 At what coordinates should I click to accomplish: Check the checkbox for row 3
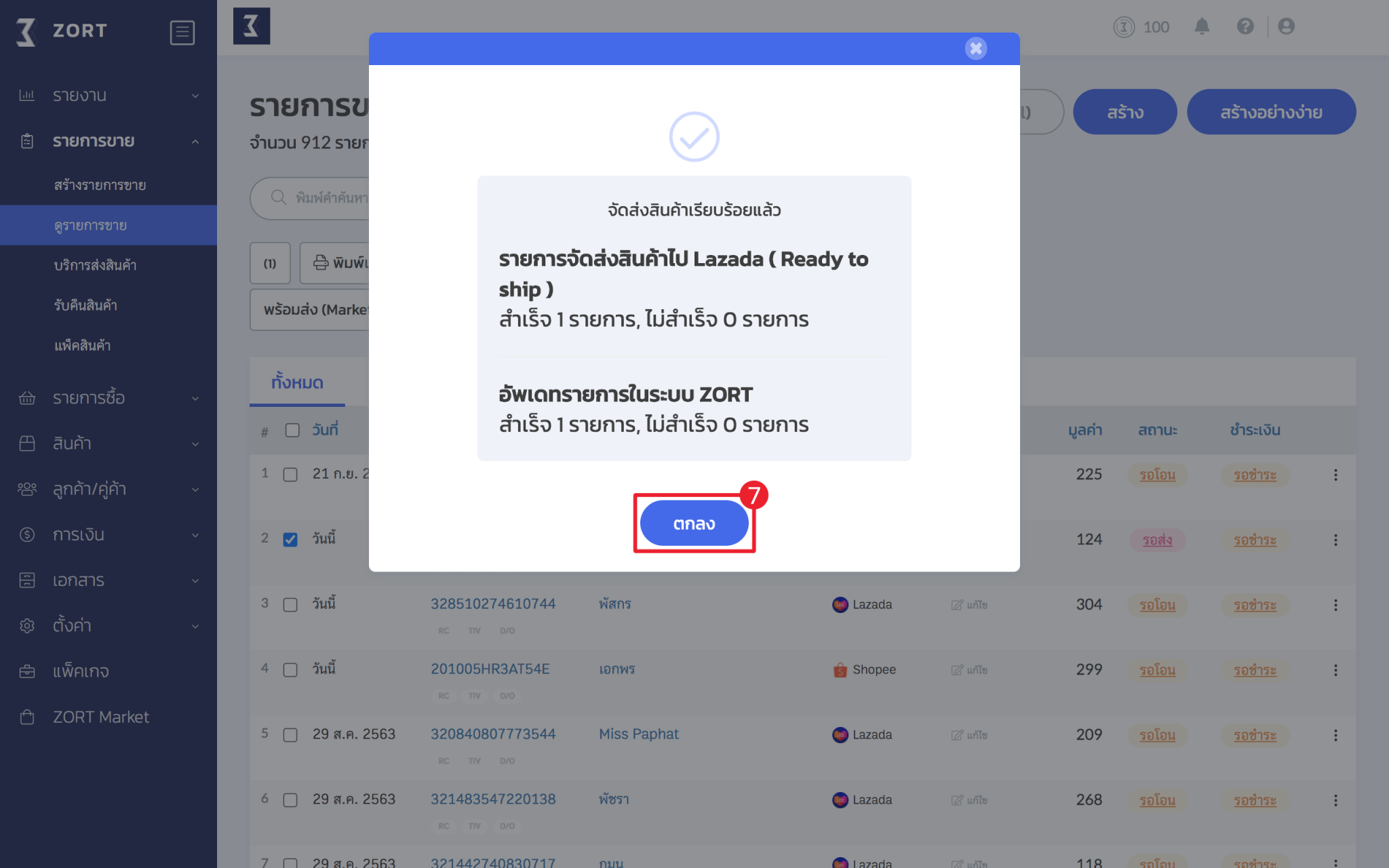[x=290, y=605]
